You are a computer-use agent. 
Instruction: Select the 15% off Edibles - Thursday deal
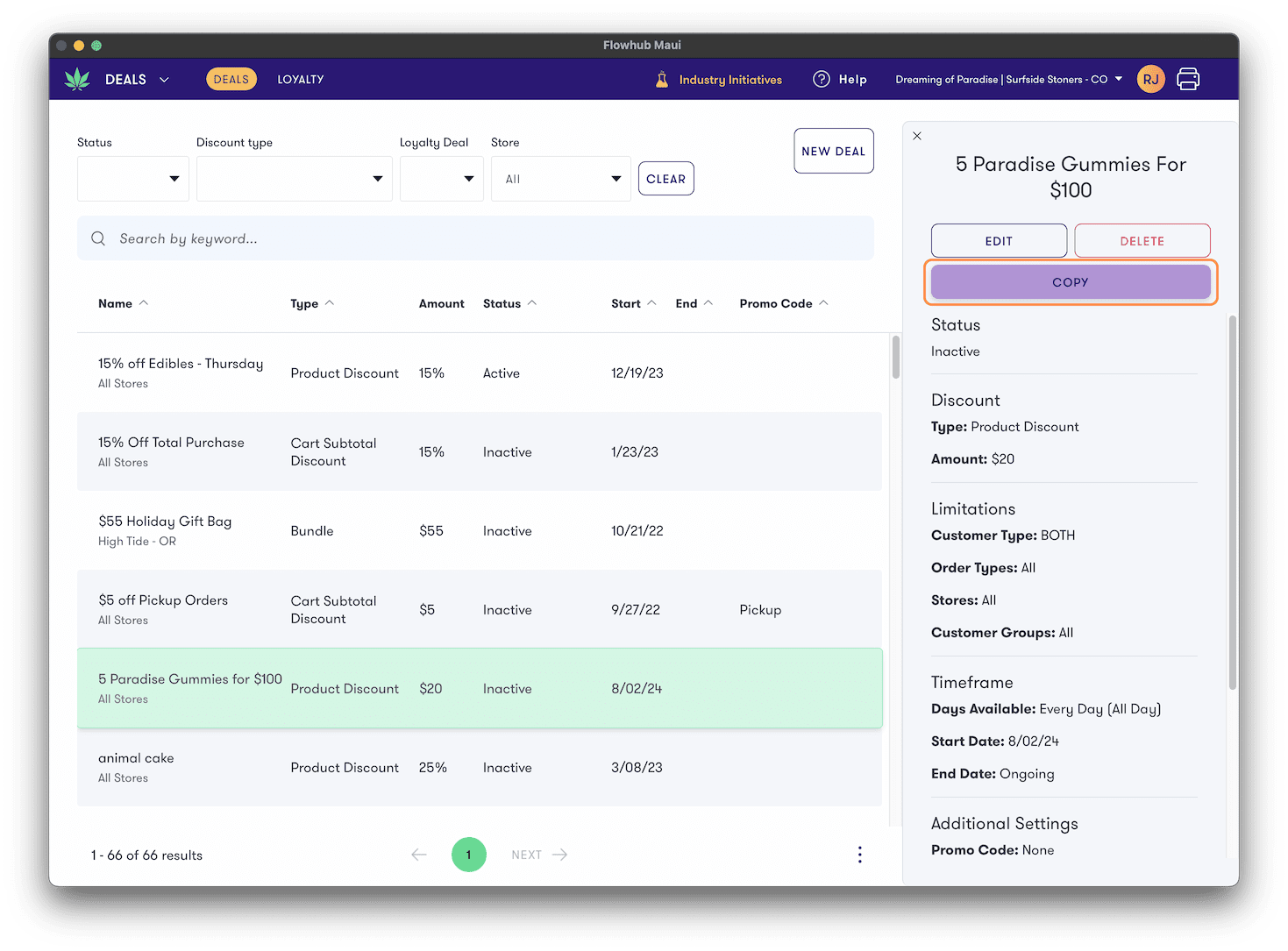480,373
